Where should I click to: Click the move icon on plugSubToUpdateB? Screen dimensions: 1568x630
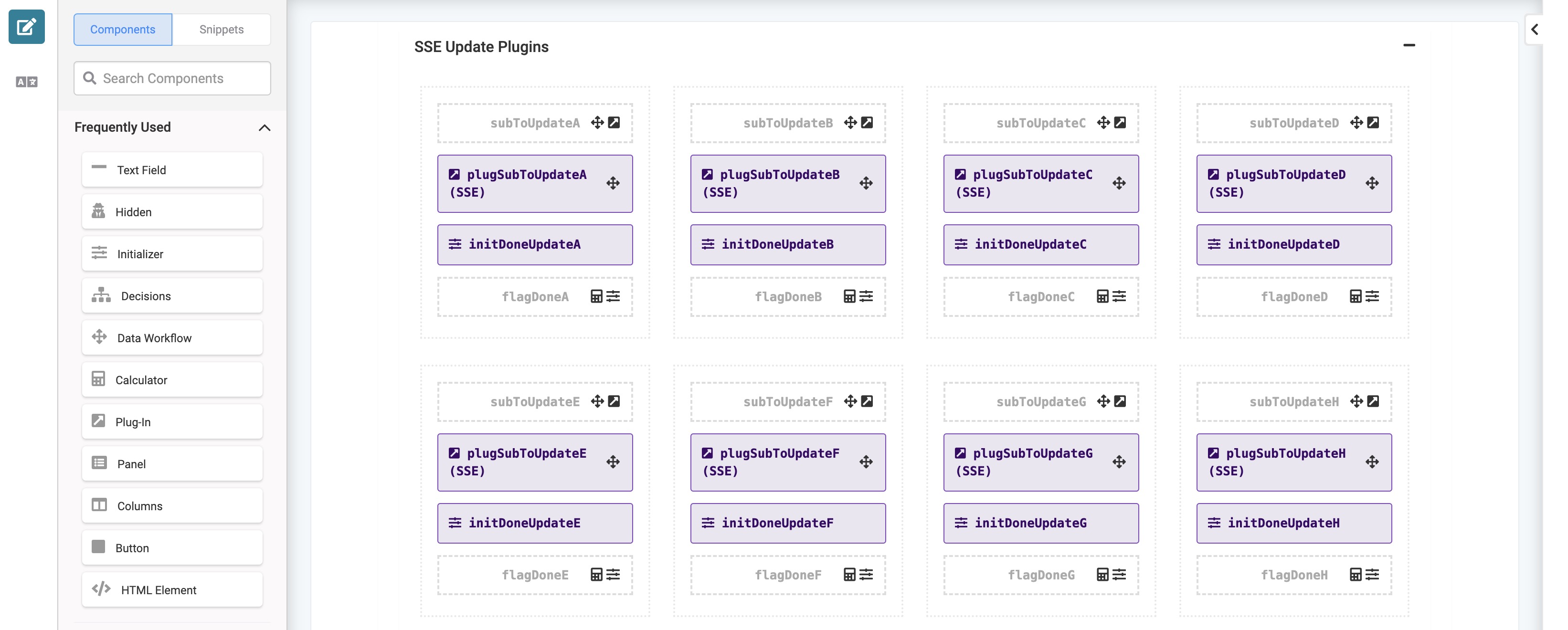866,183
